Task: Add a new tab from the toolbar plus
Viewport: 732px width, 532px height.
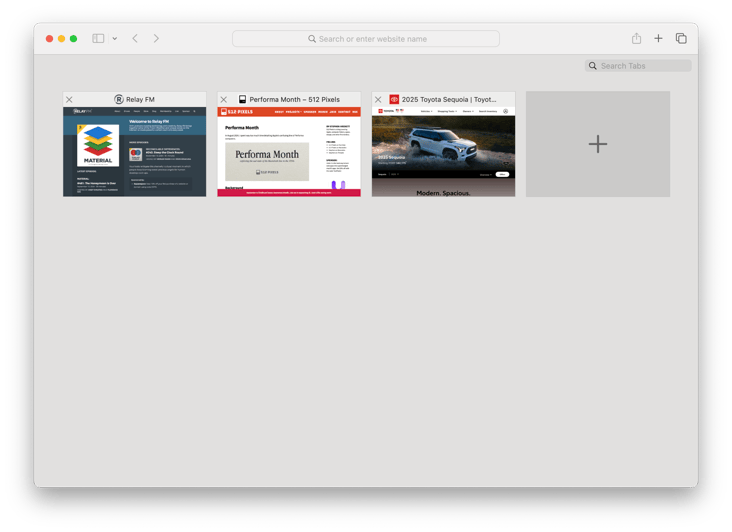Action: coord(658,38)
